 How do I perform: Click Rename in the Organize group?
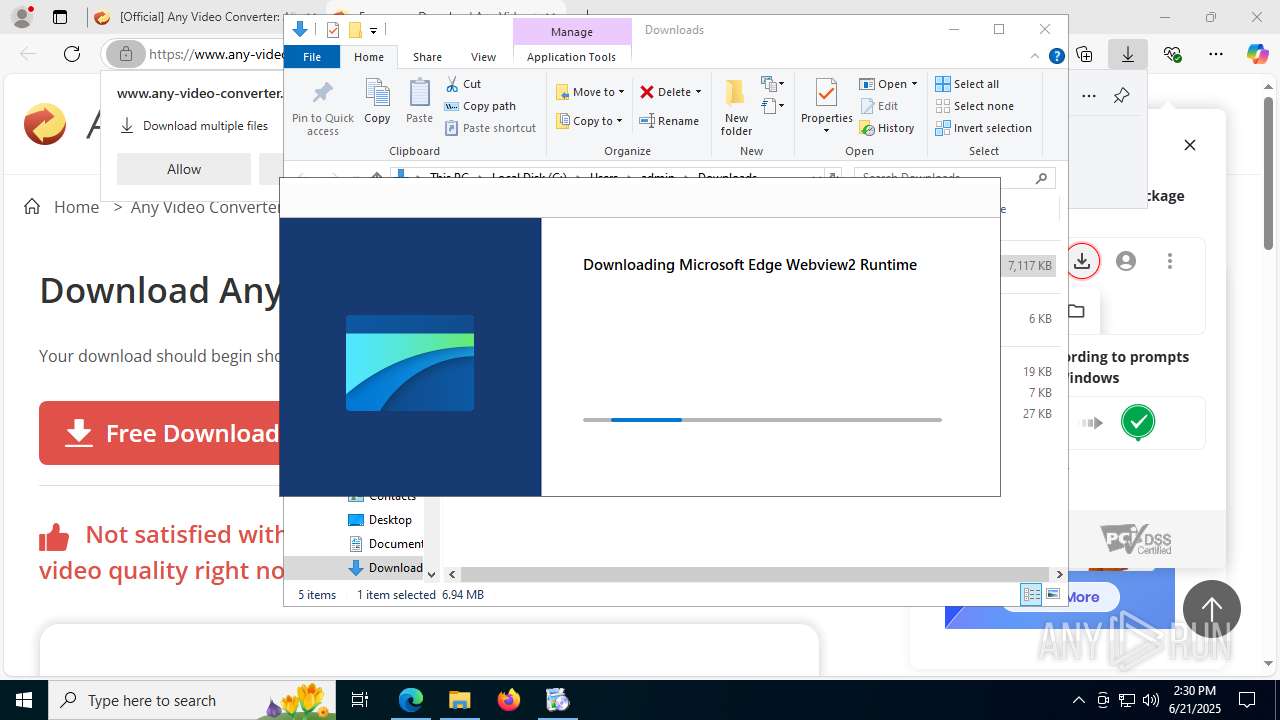tap(669, 121)
